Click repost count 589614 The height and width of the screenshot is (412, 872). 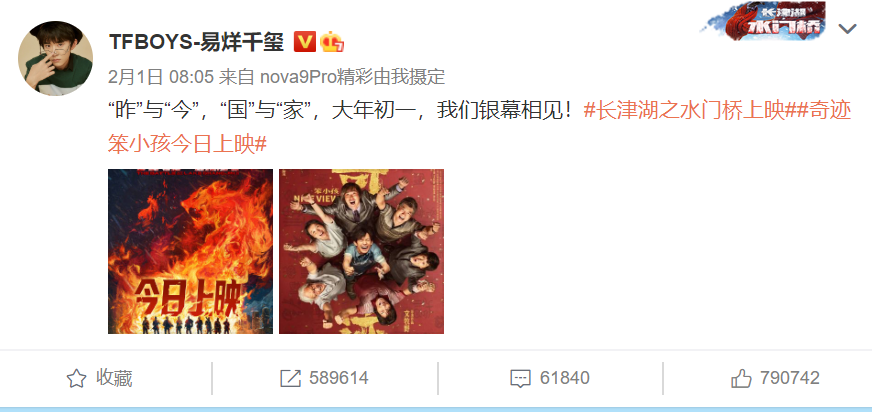pyautogui.click(x=339, y=379)
